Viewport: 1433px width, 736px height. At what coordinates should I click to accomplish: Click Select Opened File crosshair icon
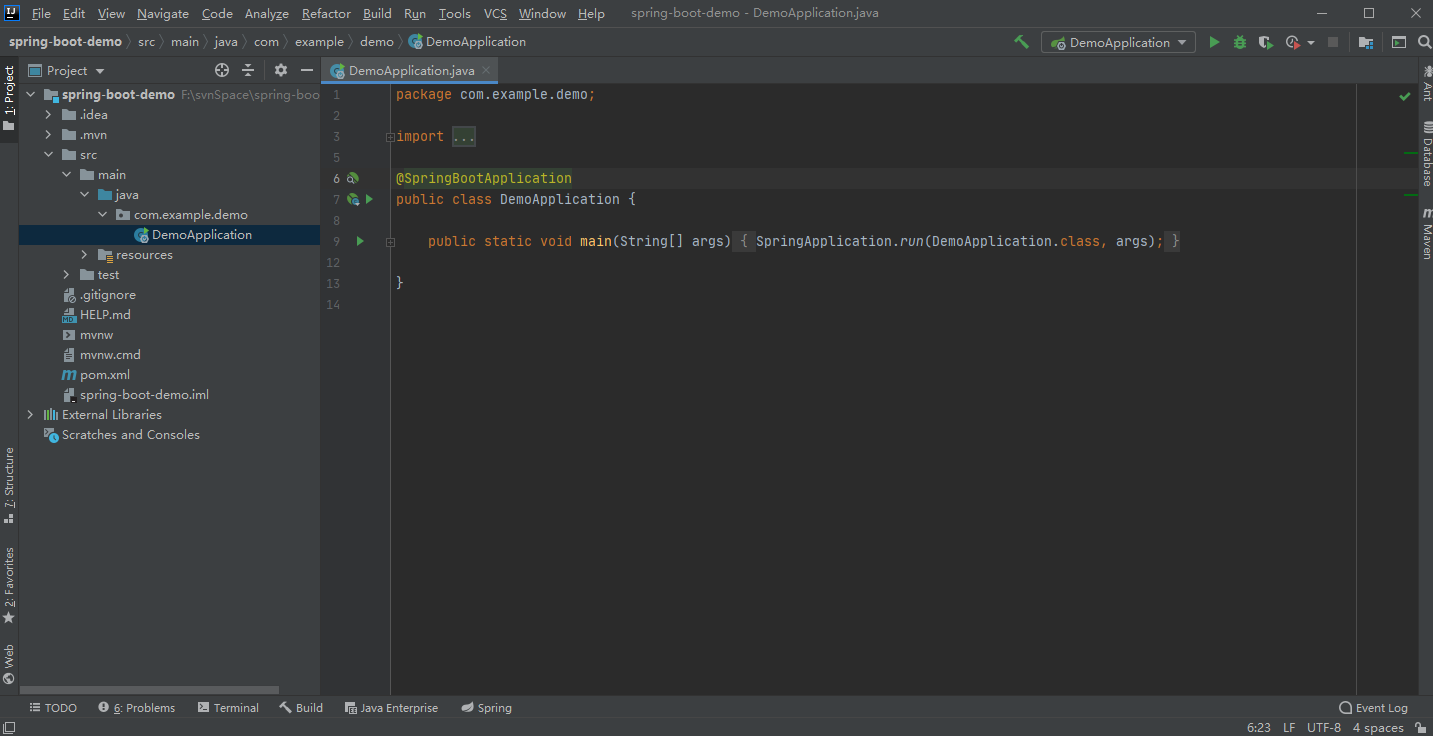[x=222, y=70]
